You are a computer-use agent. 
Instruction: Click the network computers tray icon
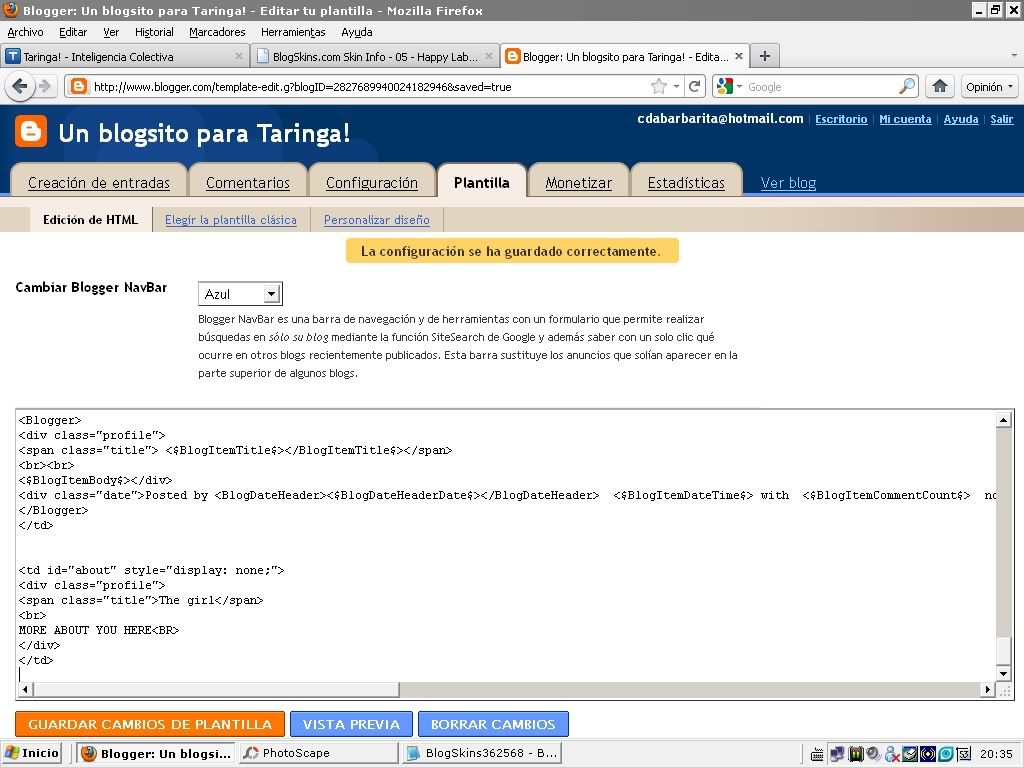[x=837, y=754]
